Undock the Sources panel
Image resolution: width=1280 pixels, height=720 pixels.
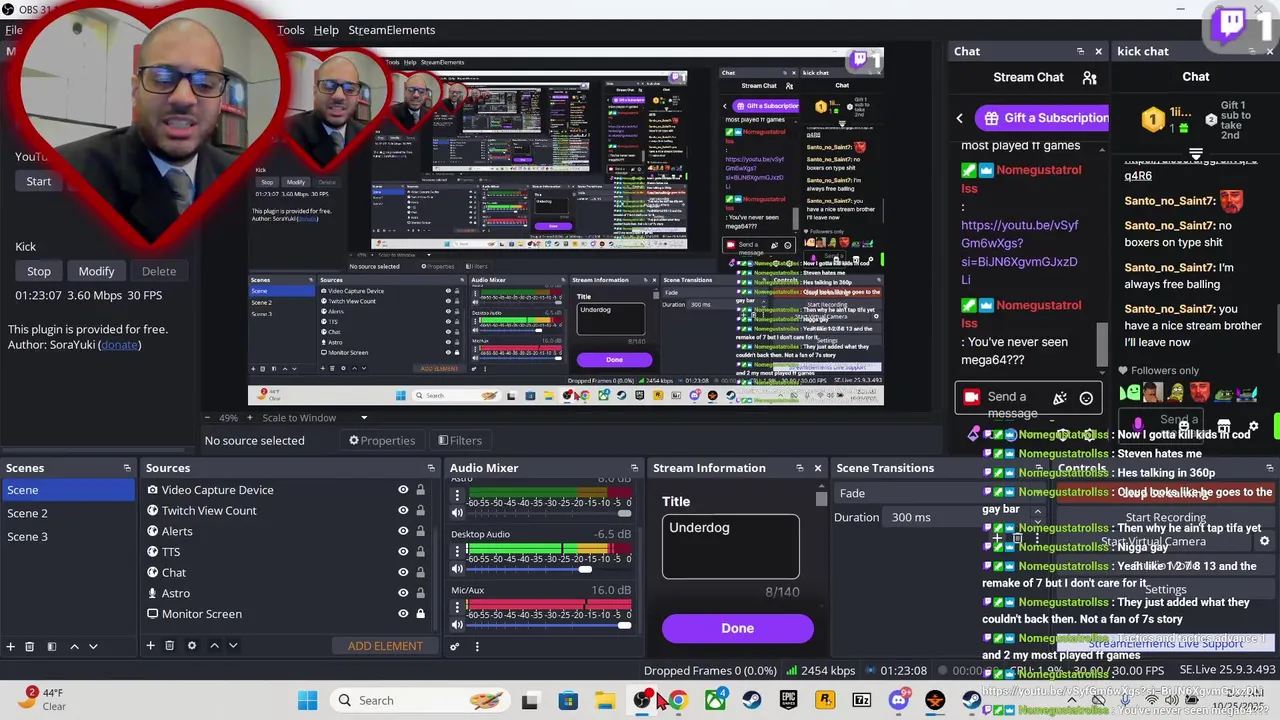click(431, 468)
